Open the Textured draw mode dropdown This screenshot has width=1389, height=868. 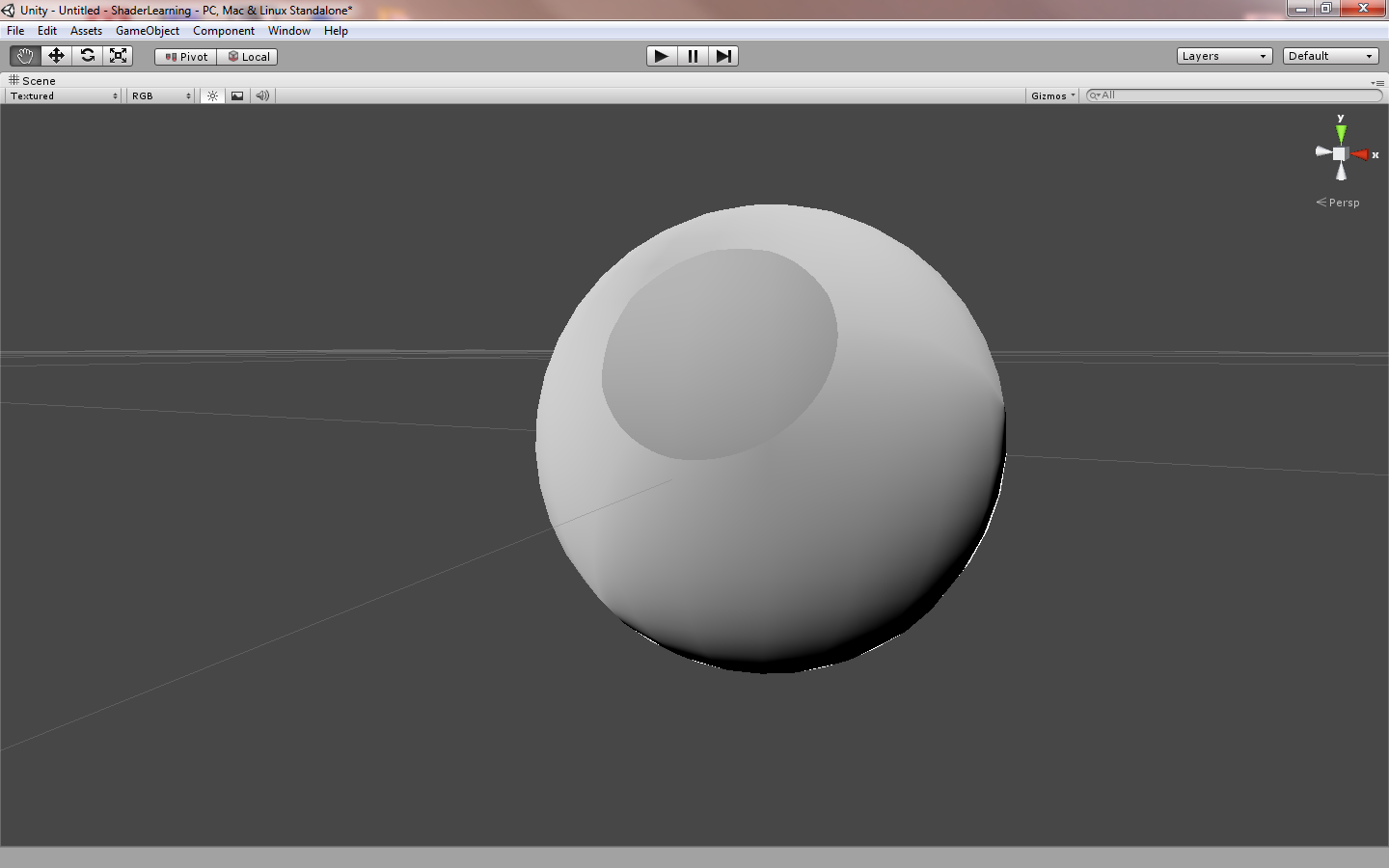pos(64,95)
